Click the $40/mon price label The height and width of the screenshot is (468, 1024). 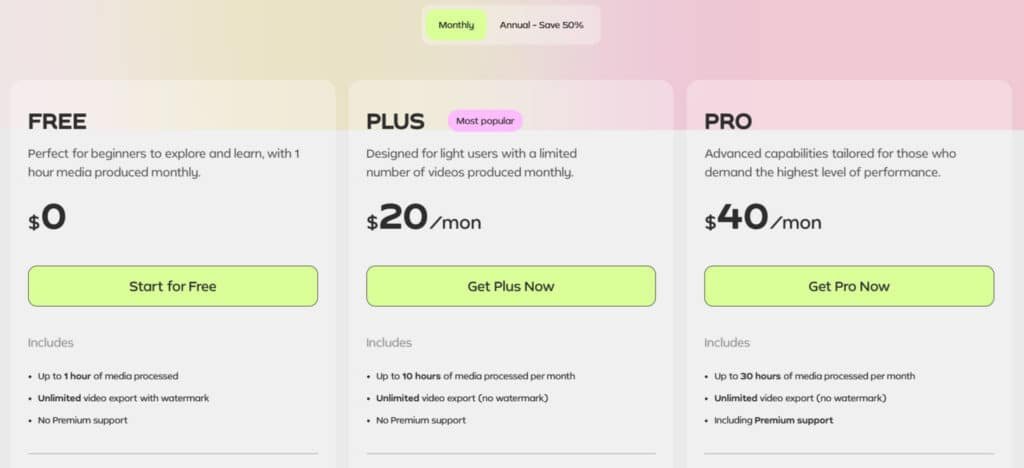[x=762, y=220]
